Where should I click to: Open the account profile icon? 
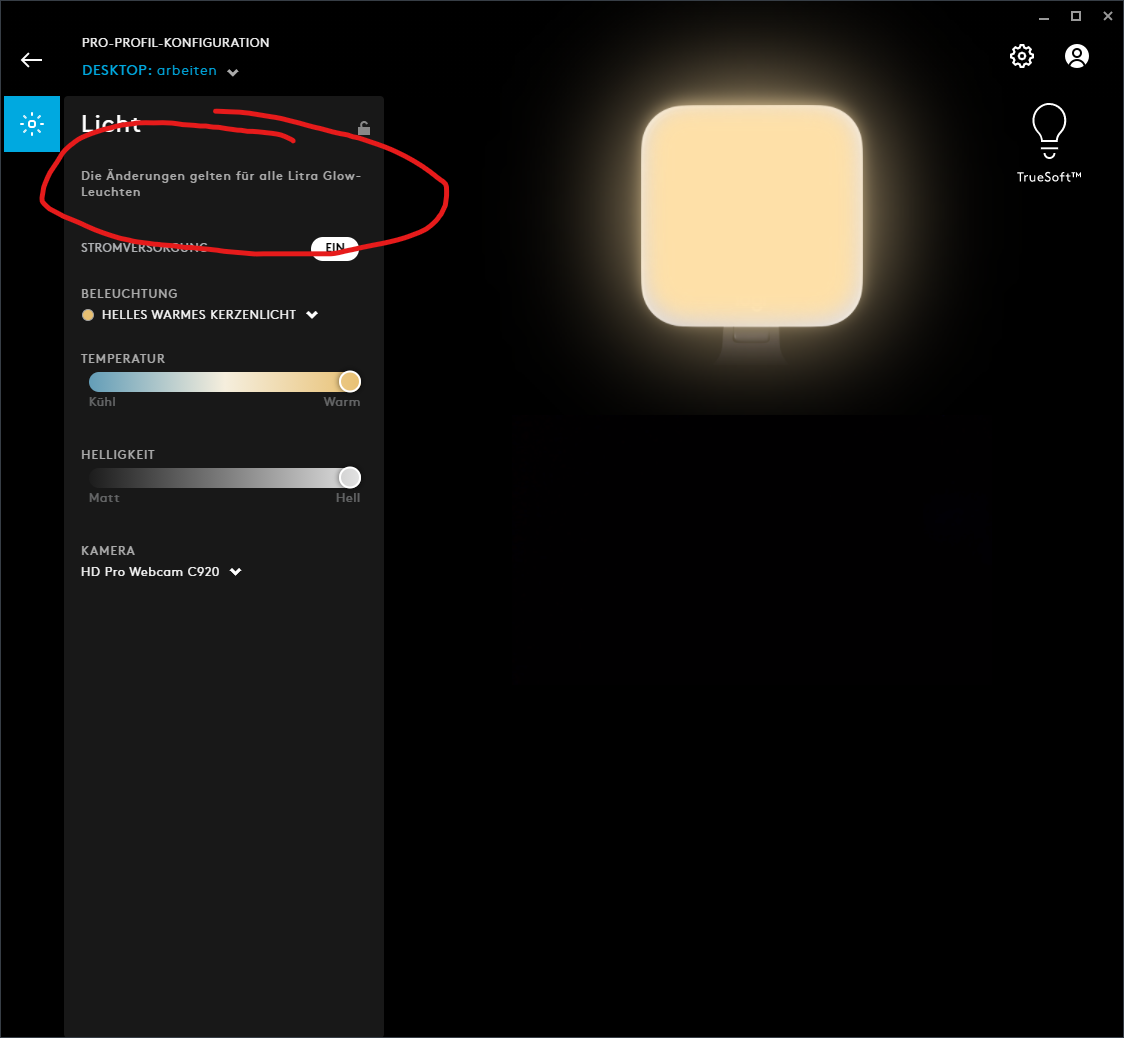(x=1077, y=56)
